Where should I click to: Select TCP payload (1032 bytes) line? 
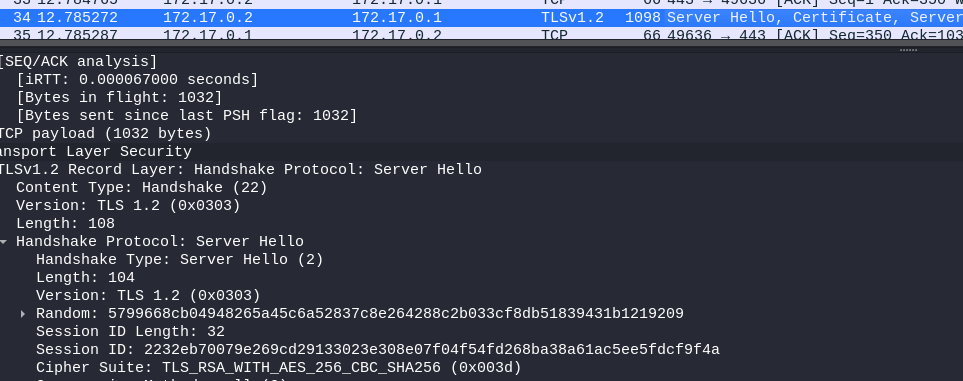(x=105, y=134)
